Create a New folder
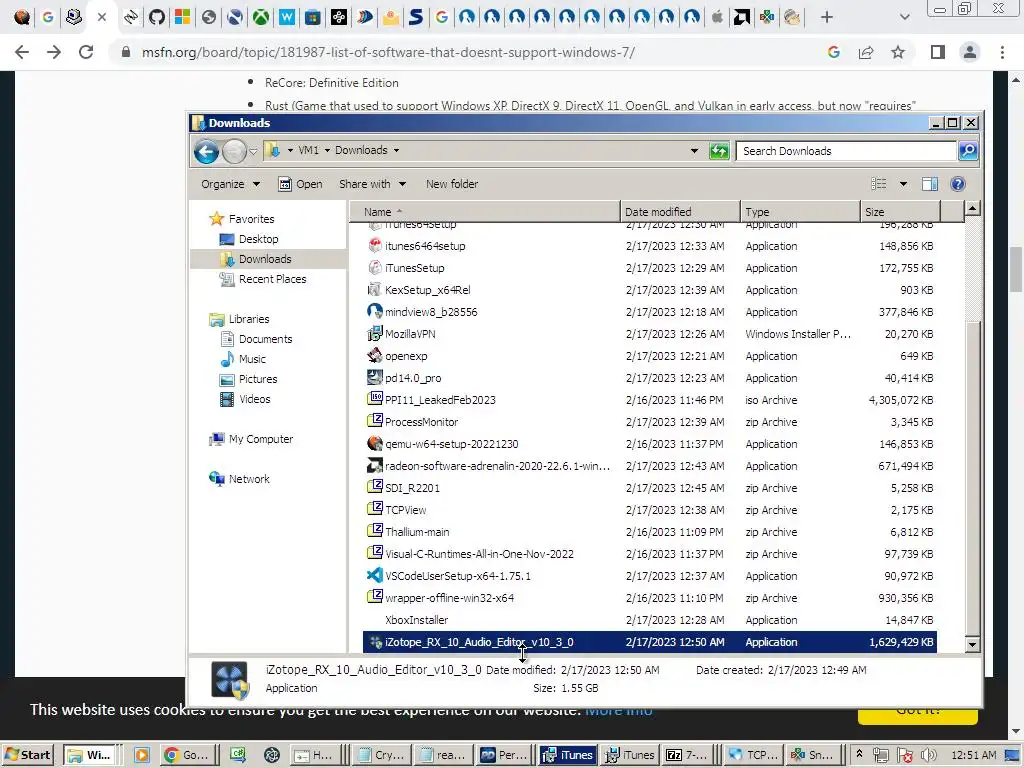The width and height of the screenshot is (1024, 768). coord(452,184)
